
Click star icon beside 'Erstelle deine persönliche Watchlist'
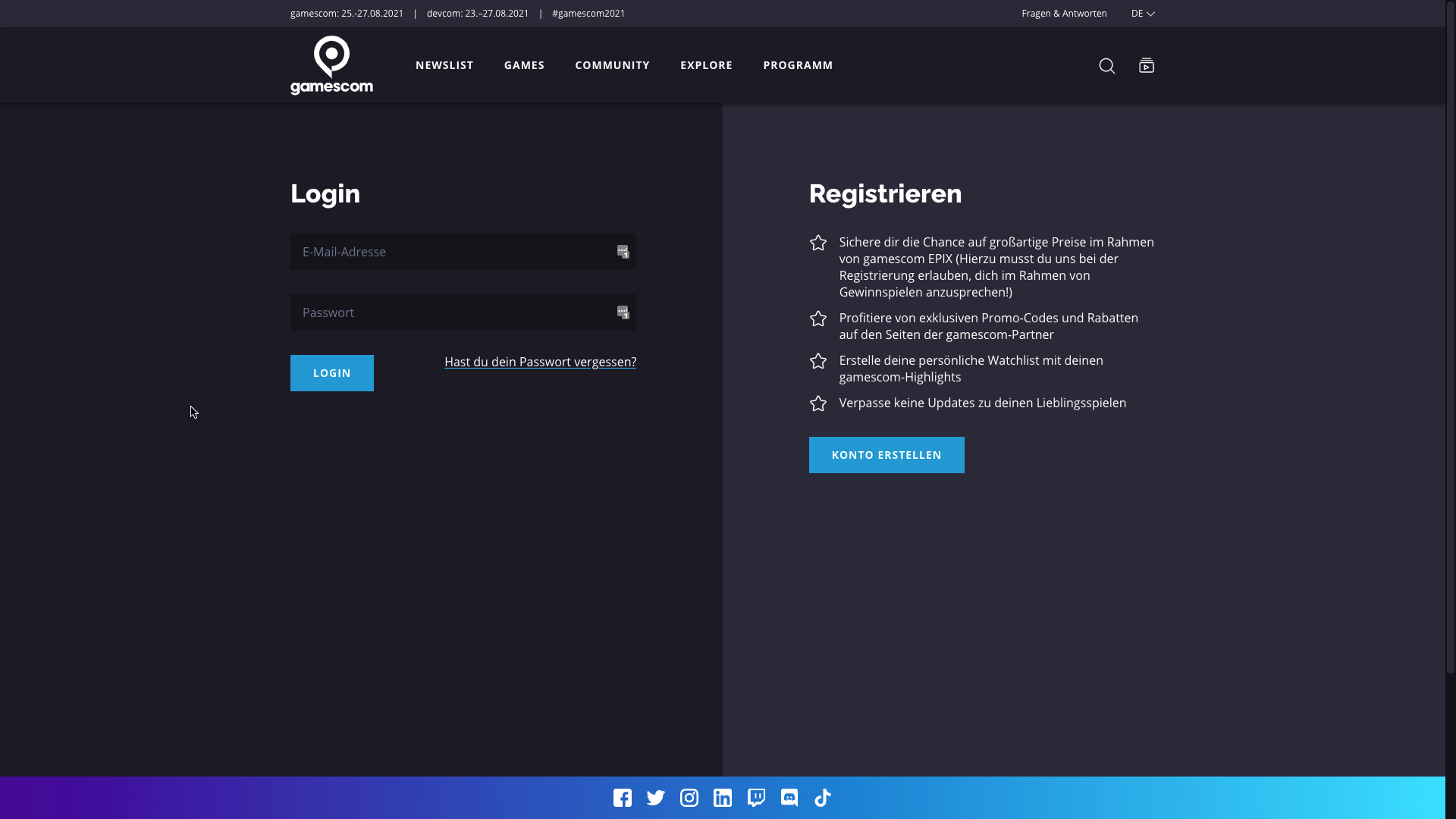click(818, 361)
